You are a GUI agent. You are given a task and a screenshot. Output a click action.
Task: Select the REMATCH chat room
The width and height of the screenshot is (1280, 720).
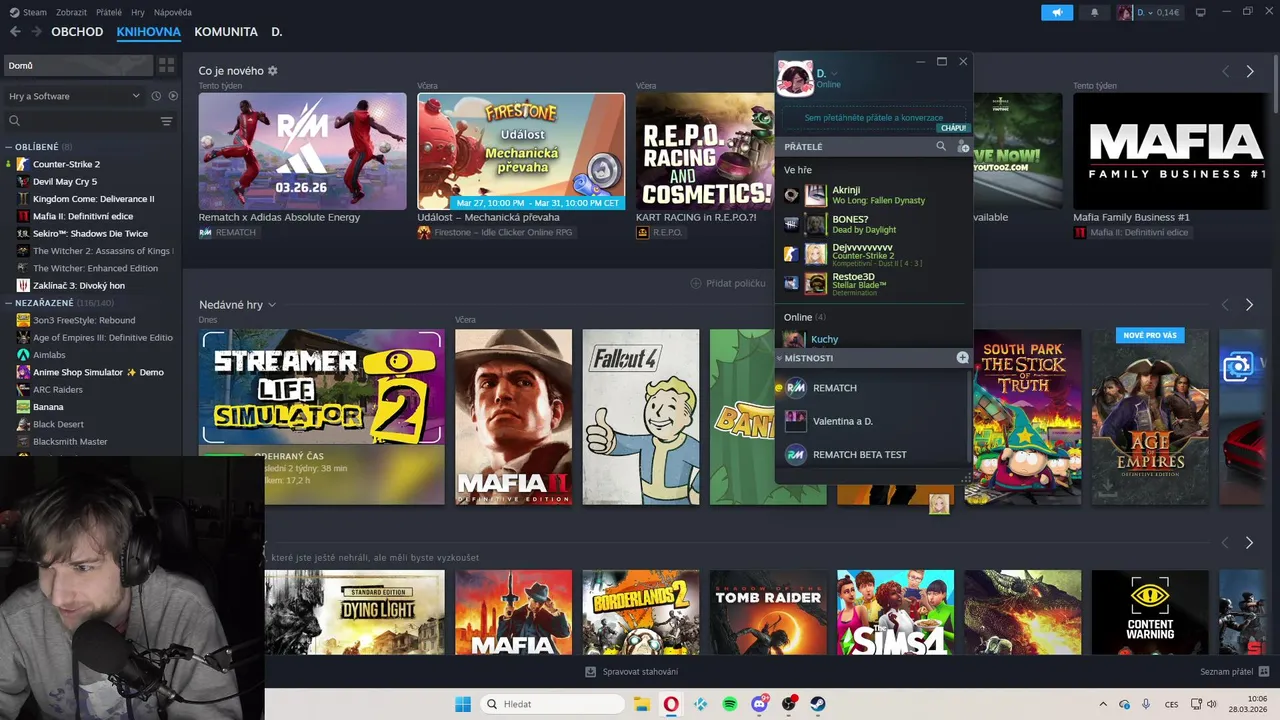pyautogui.click(x=872, y=388)
